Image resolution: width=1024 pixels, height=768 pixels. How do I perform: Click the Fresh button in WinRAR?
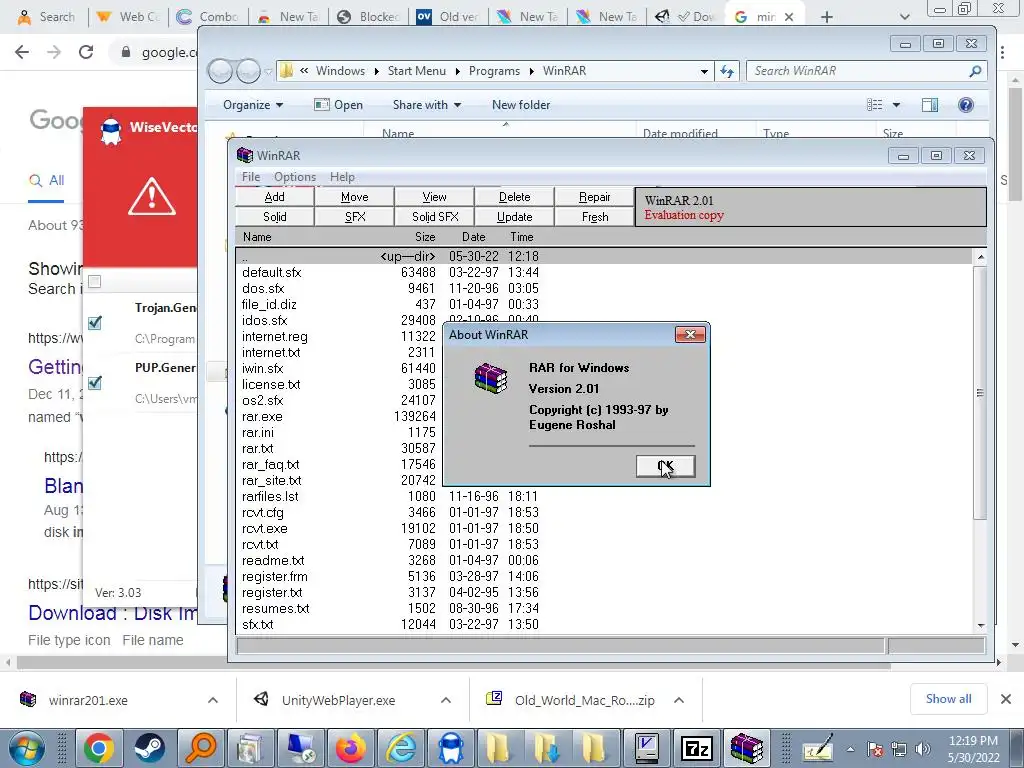pyautogui.click(x=594, y=217)
